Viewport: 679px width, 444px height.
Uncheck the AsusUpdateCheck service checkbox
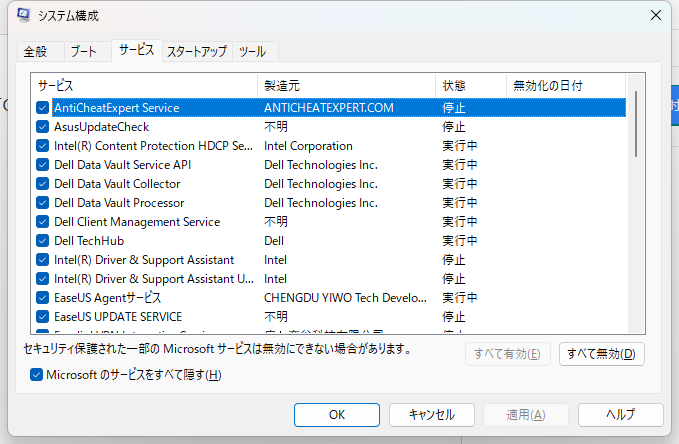click(x=42, y=127)
